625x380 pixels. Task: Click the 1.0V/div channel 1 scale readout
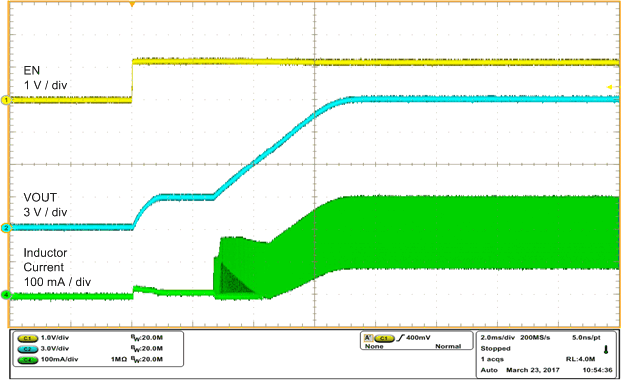55,338
